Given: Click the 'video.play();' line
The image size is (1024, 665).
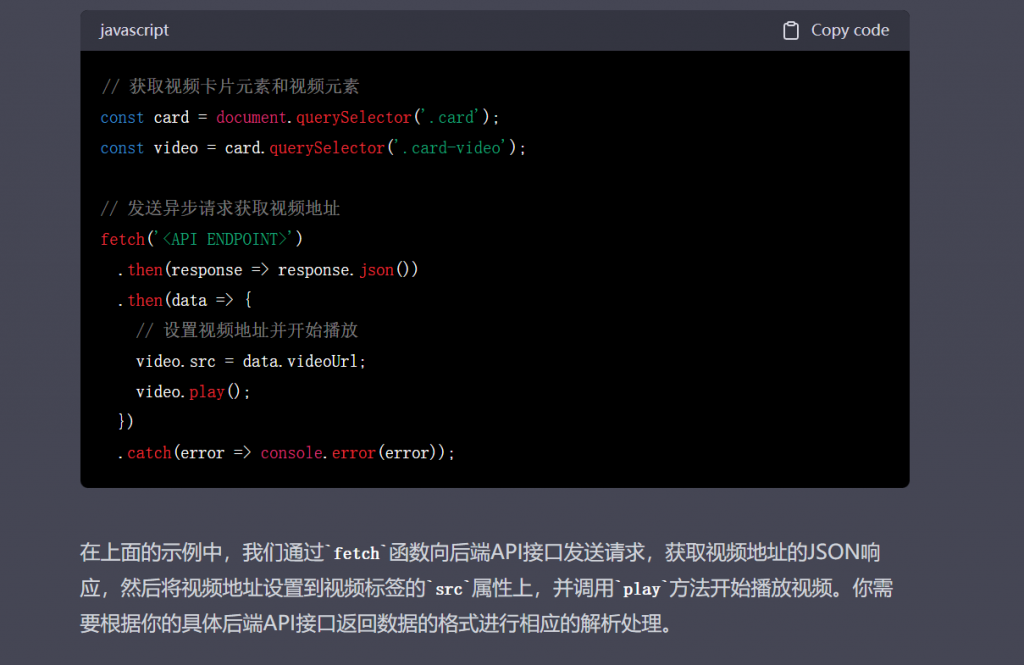Looking at the screenshot, I should pyautogui.click(x=193, y=392).
